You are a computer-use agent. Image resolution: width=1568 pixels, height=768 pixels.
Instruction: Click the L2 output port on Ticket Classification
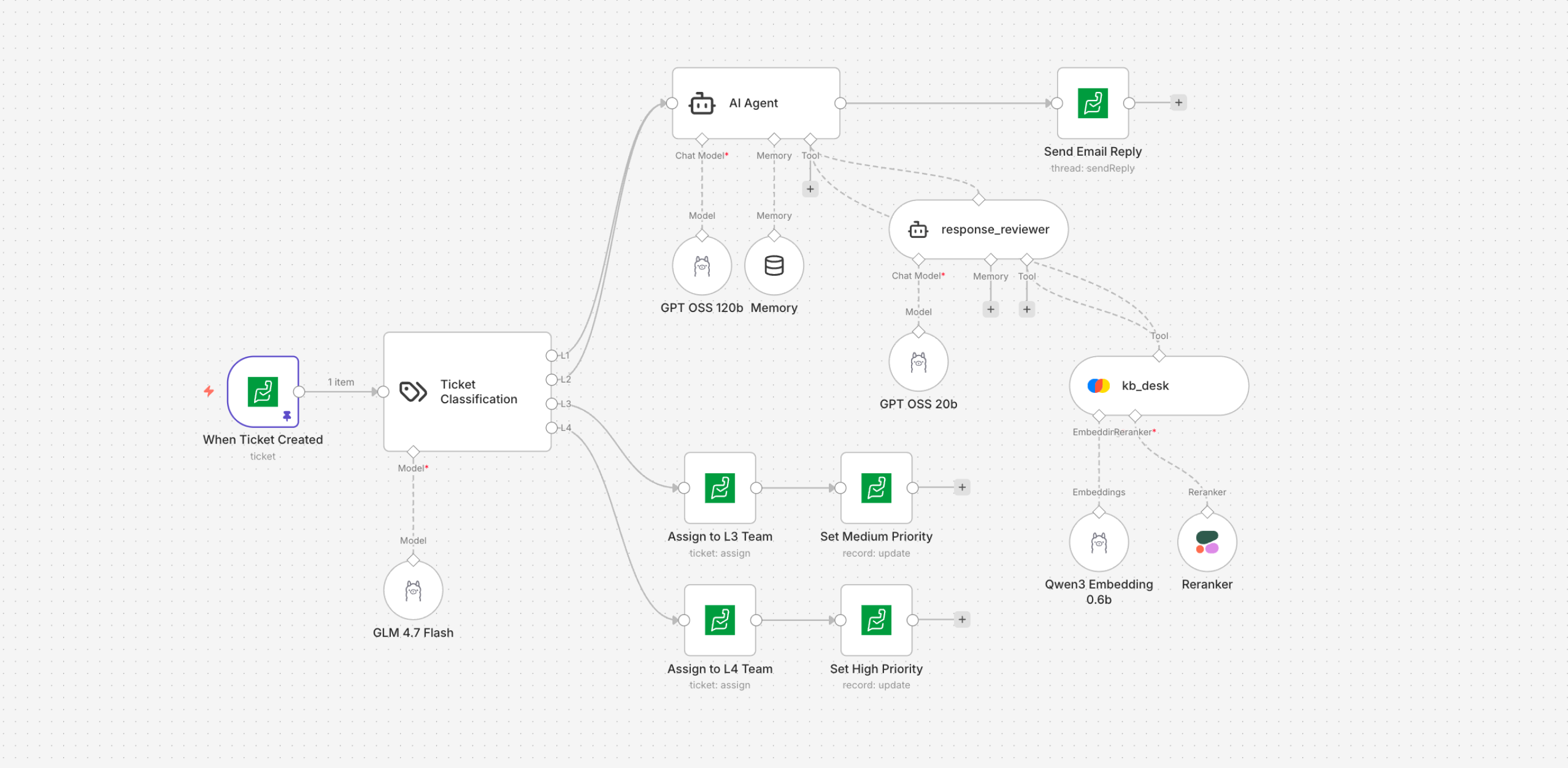(x=551, y=380)
